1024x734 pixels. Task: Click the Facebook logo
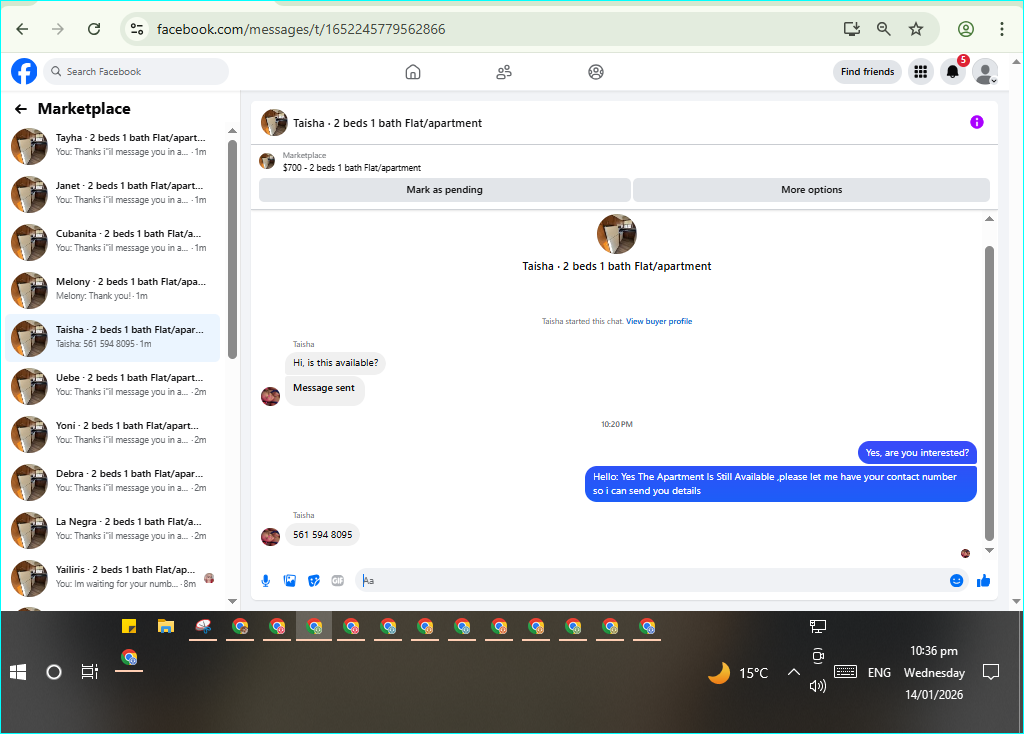24,71
